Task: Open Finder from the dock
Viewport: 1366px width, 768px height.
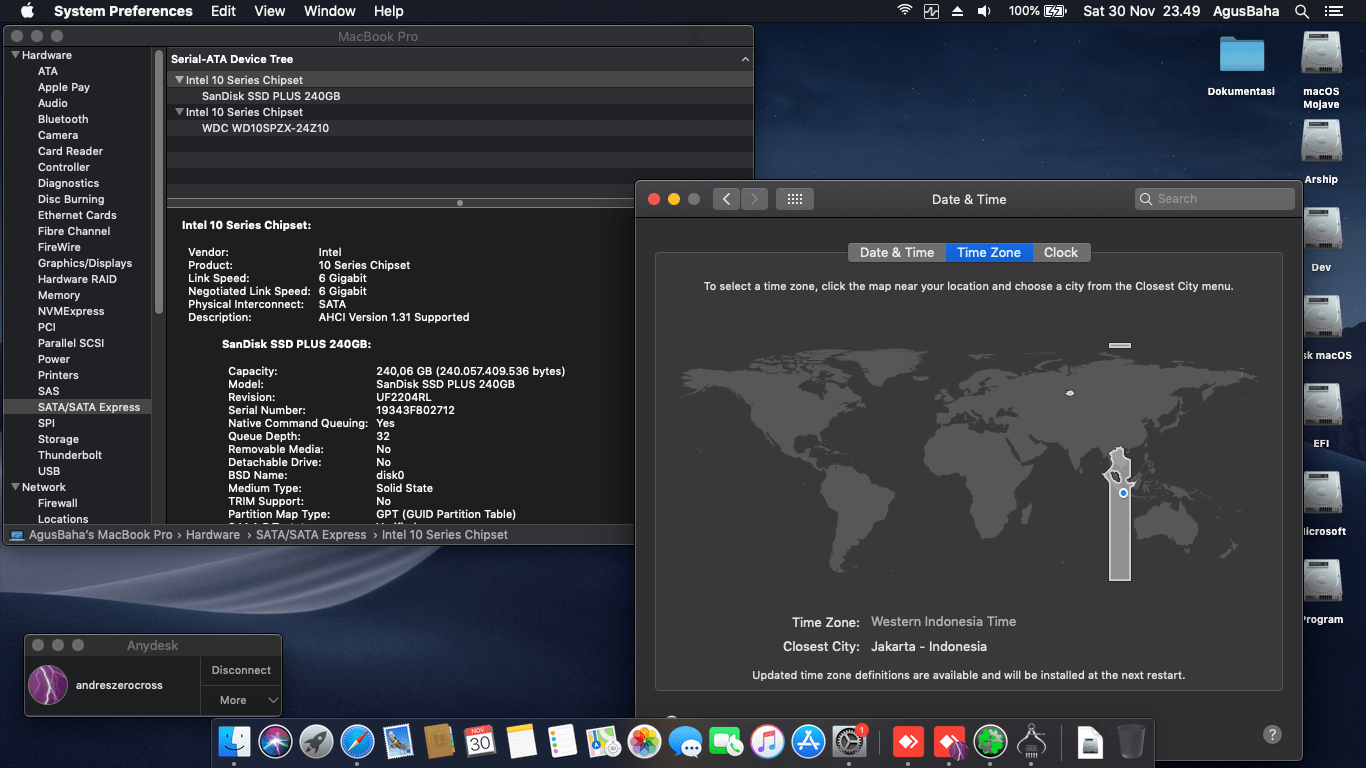Action: click(234, 741)
